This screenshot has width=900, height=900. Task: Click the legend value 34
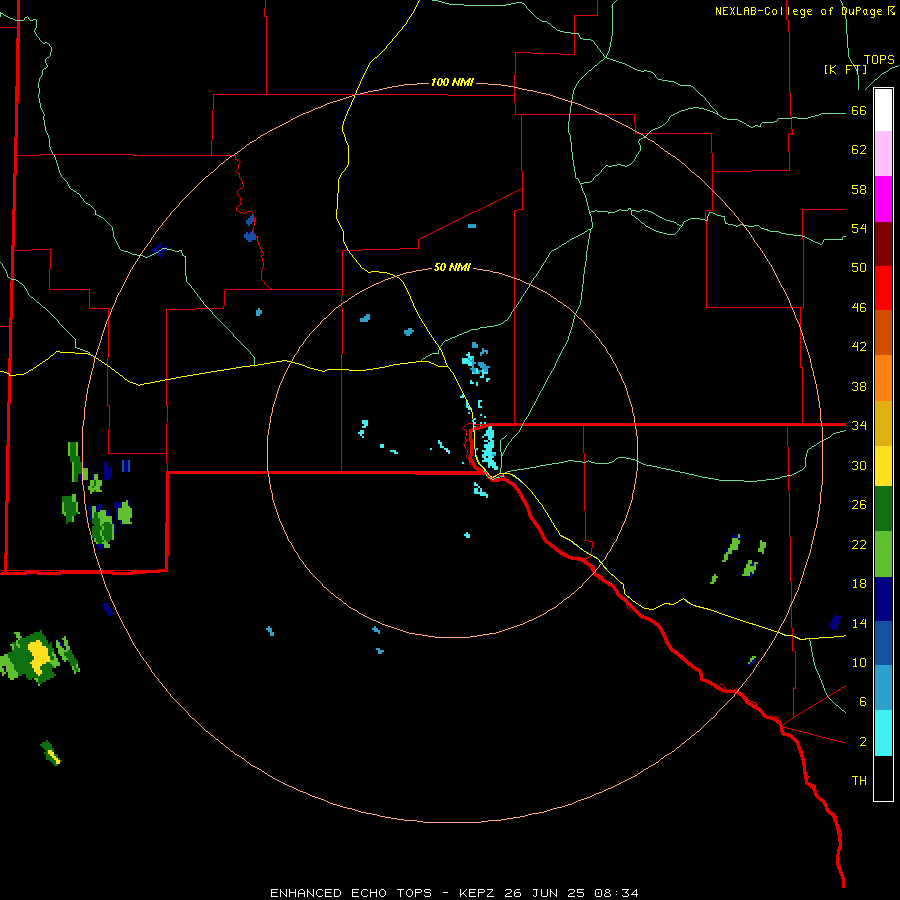click(x=859, y=426)
